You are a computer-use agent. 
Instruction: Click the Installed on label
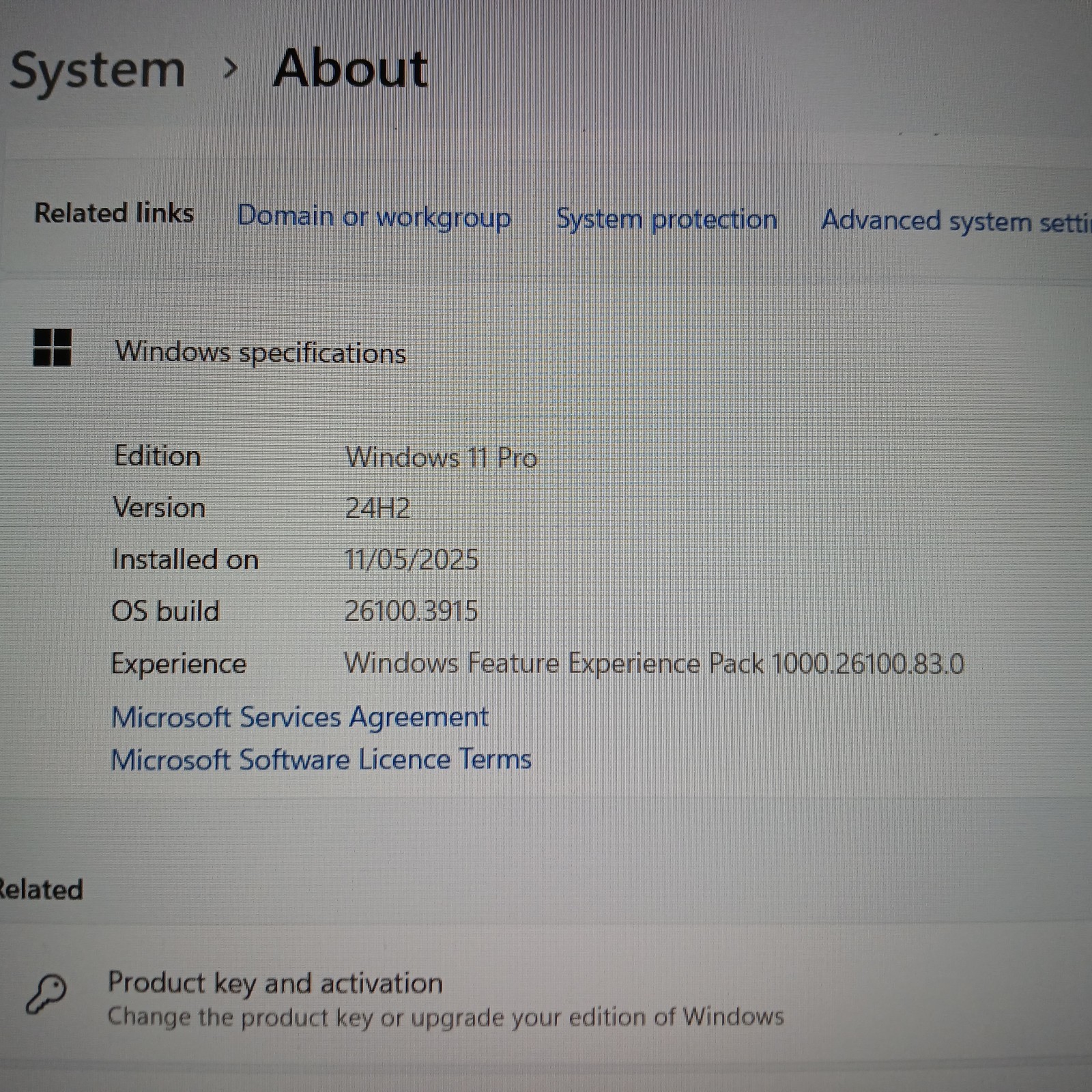[x=185, y=560]
